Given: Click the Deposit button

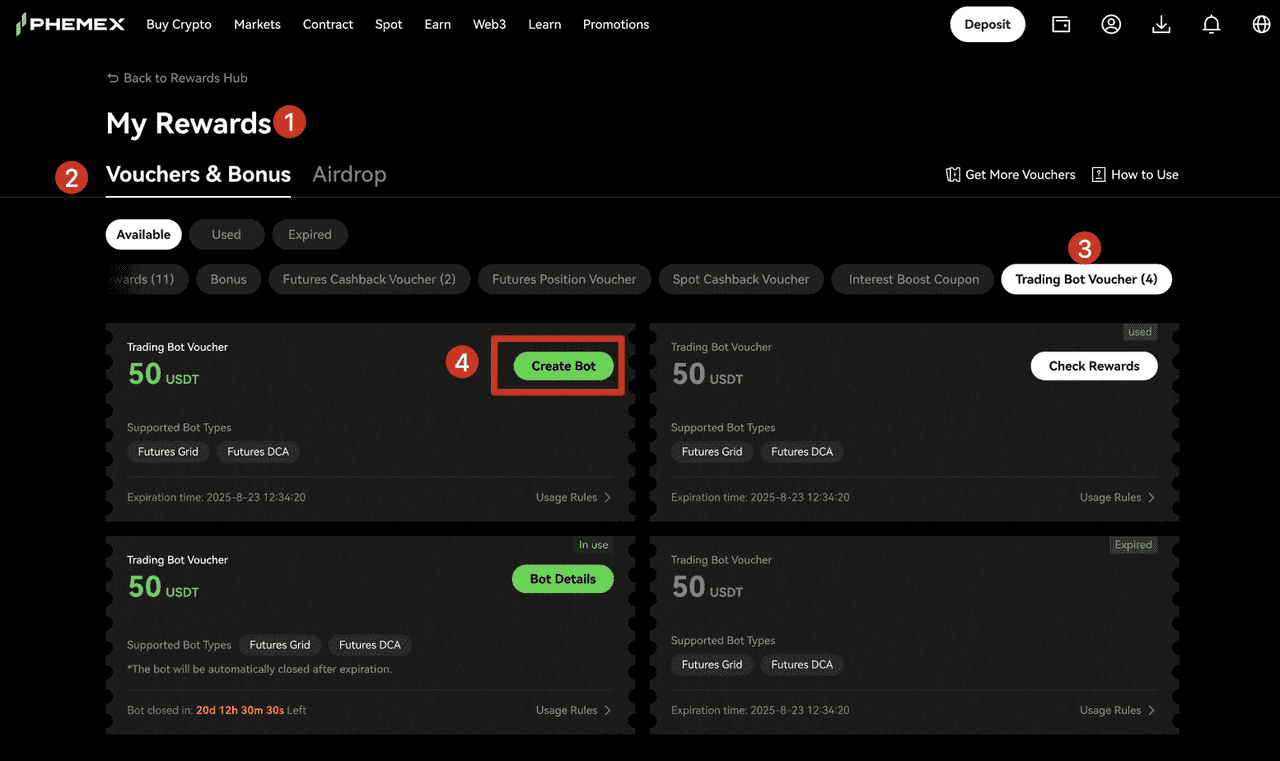Looking at the screenshot, I should click(x=987, y=24).
